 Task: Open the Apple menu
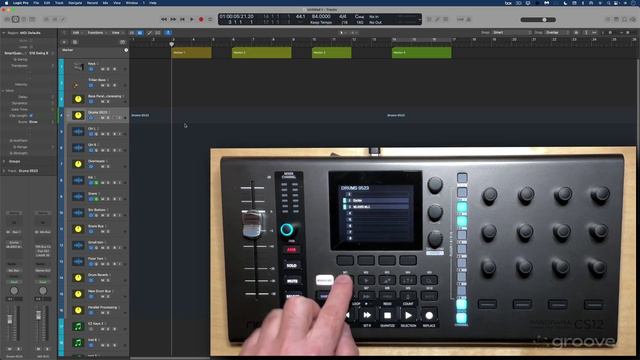tap(6, 3)
